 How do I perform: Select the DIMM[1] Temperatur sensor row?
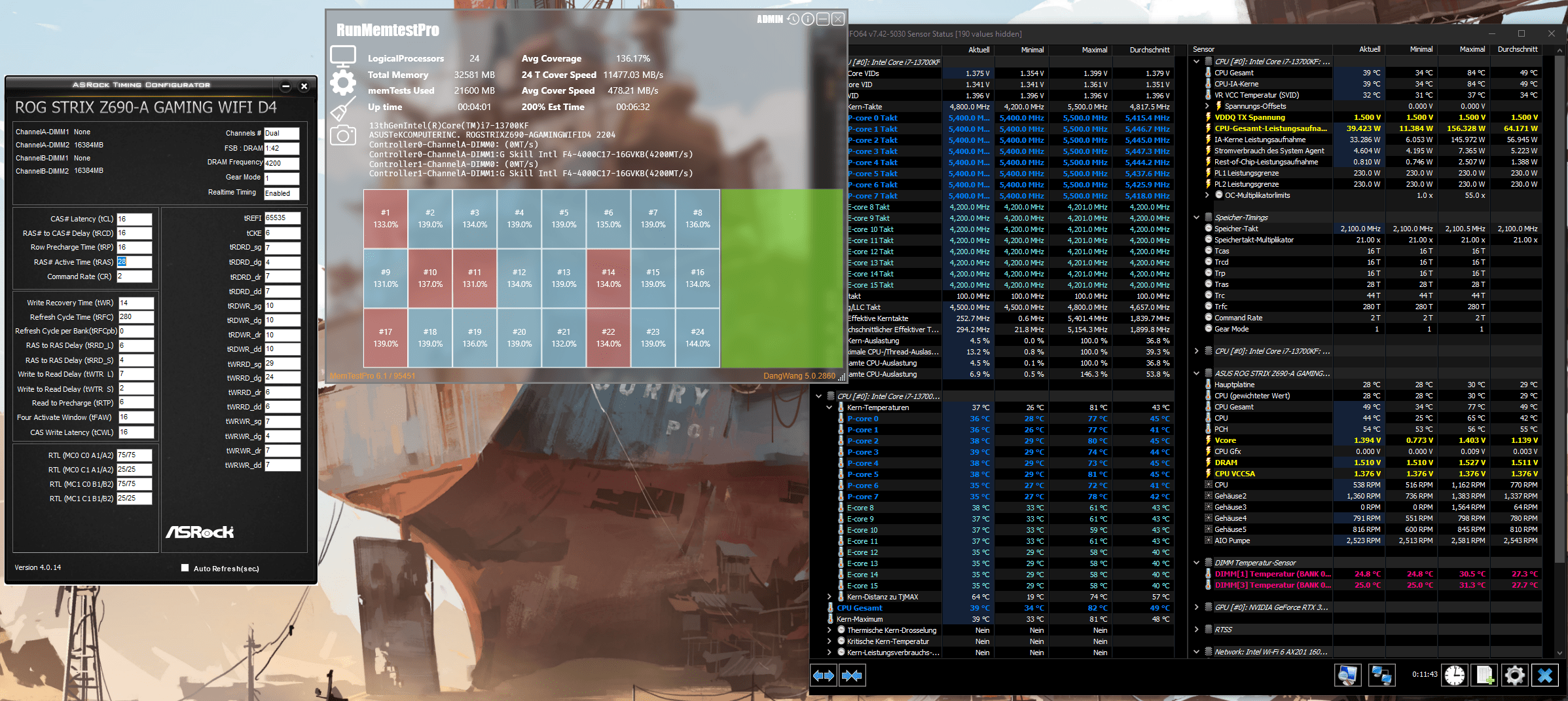click(1373, 574)
